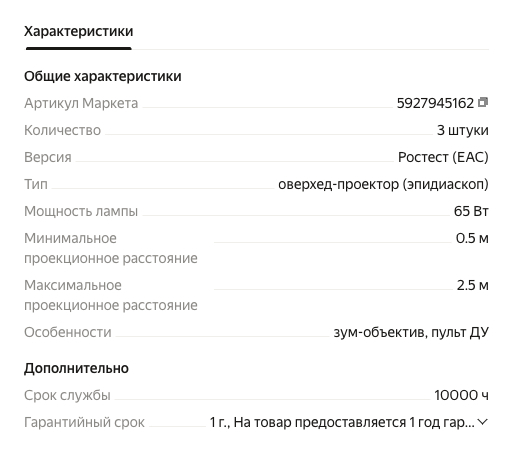Click the Срок службы value 10000 ч

461,395
